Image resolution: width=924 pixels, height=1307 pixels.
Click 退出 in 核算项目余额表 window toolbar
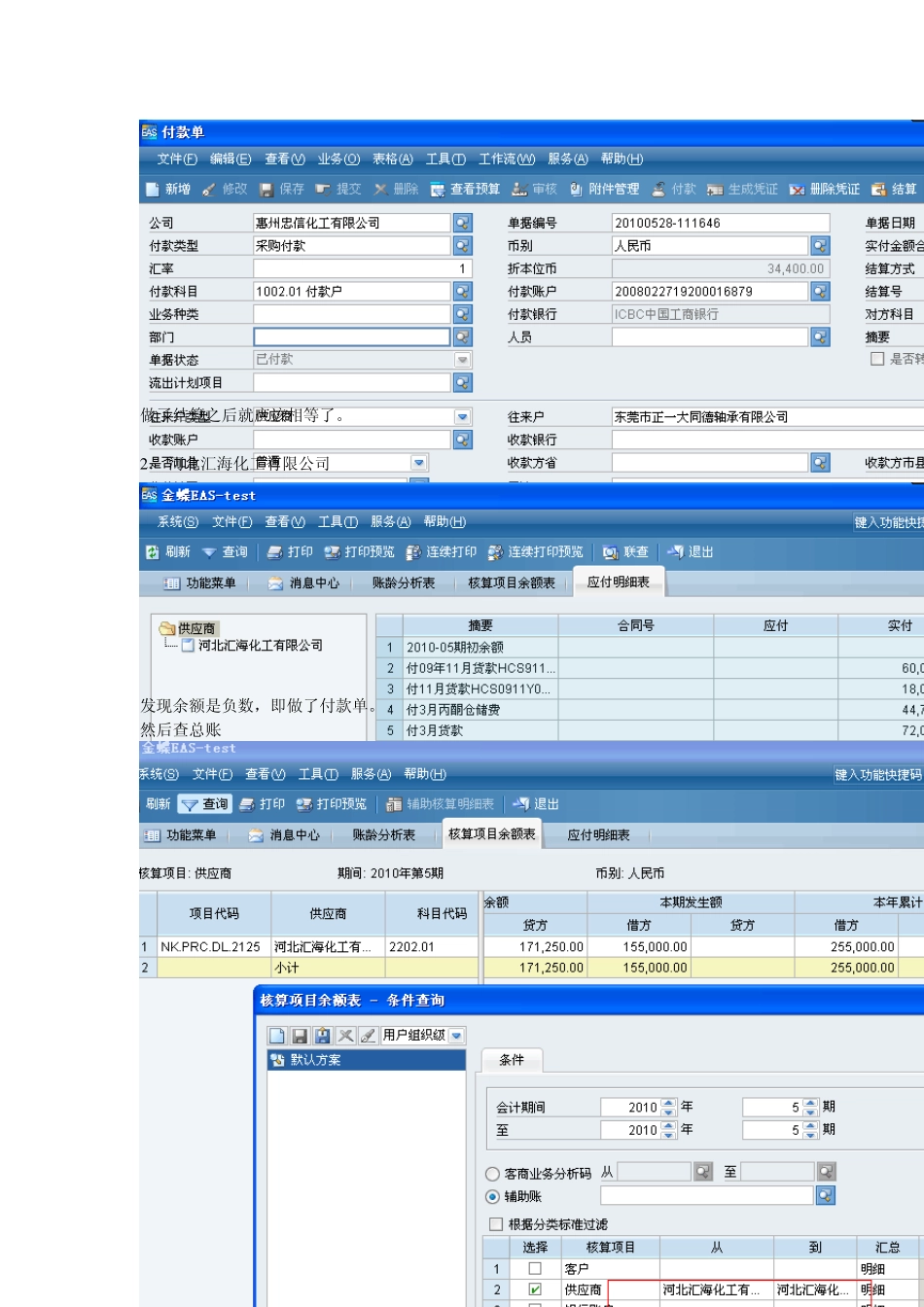pos(536,804)
